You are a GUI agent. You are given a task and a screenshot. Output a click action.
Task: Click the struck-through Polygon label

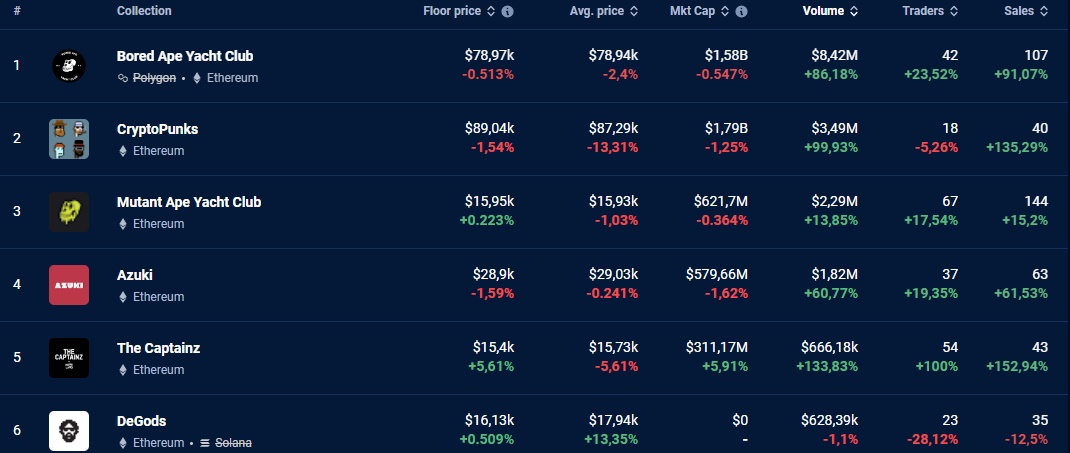coord(154,78)
